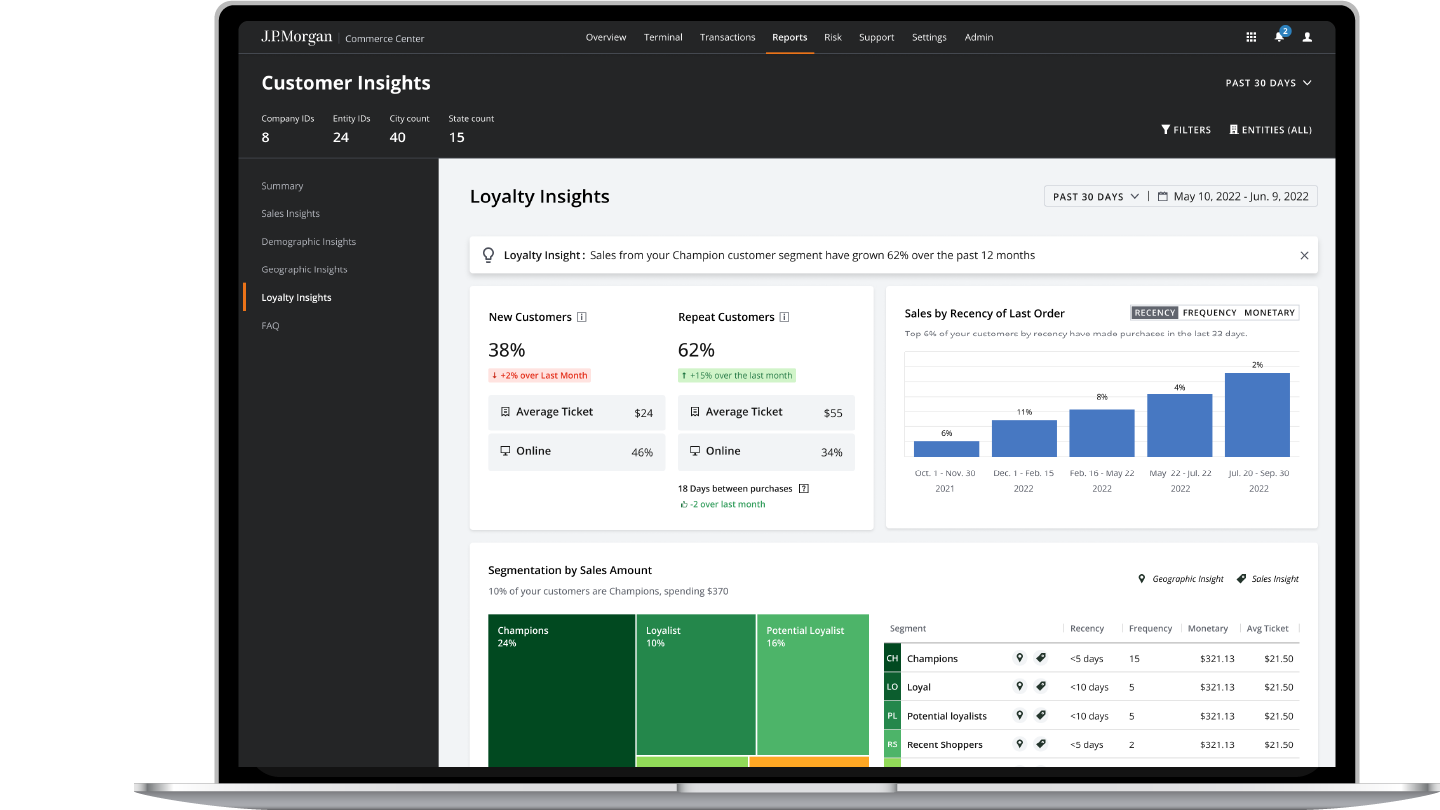Expand the header Past 30 Days dropdown

pyautogui.click(x=1268, y=83)
